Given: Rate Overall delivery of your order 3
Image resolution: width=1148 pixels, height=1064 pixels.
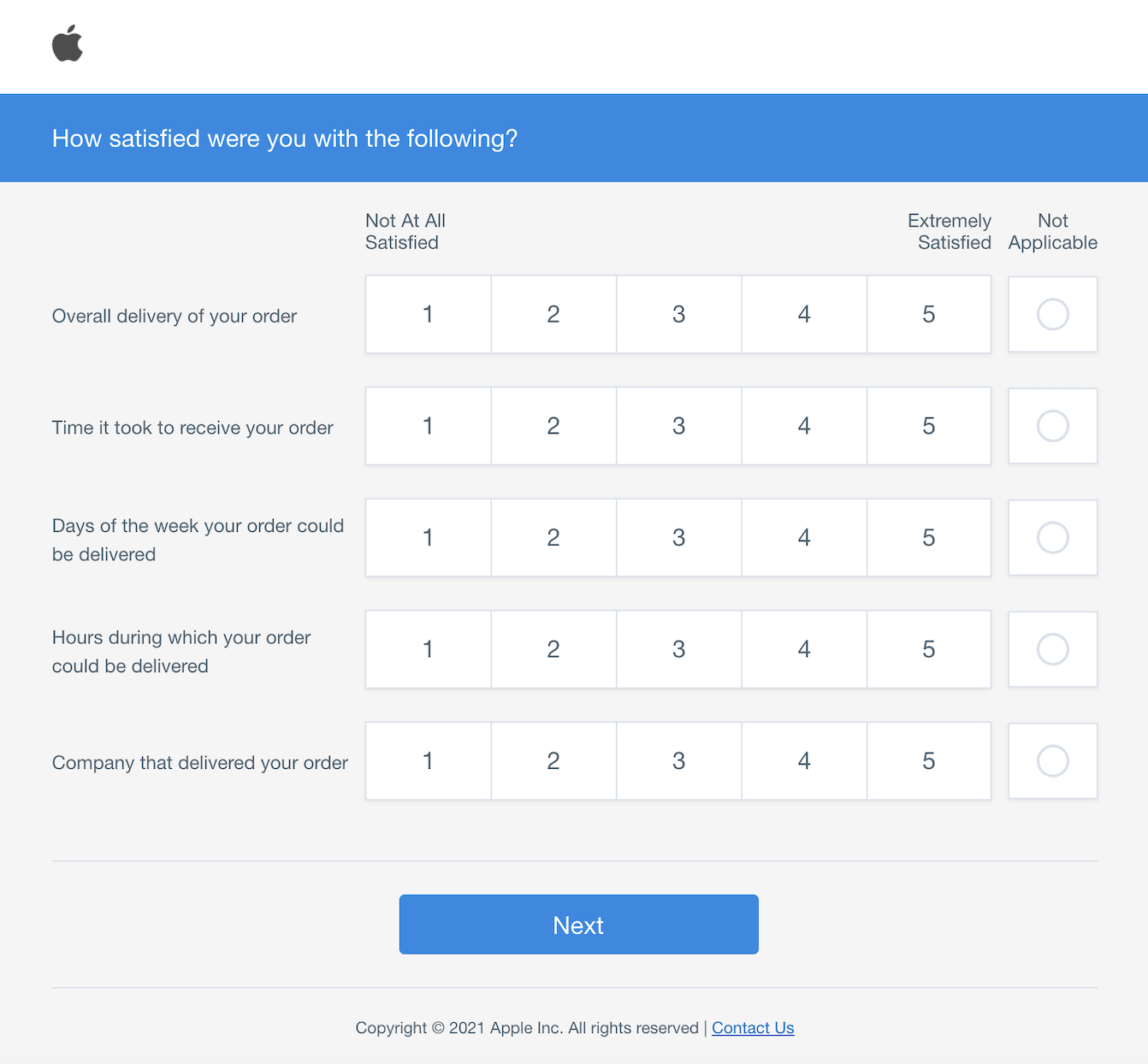Looking at the screenshot, I should tap(678, 314).
